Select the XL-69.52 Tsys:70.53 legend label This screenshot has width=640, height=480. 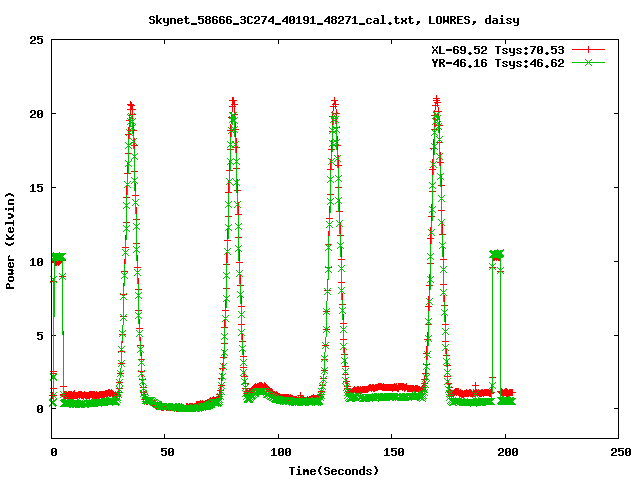point(498,50)
